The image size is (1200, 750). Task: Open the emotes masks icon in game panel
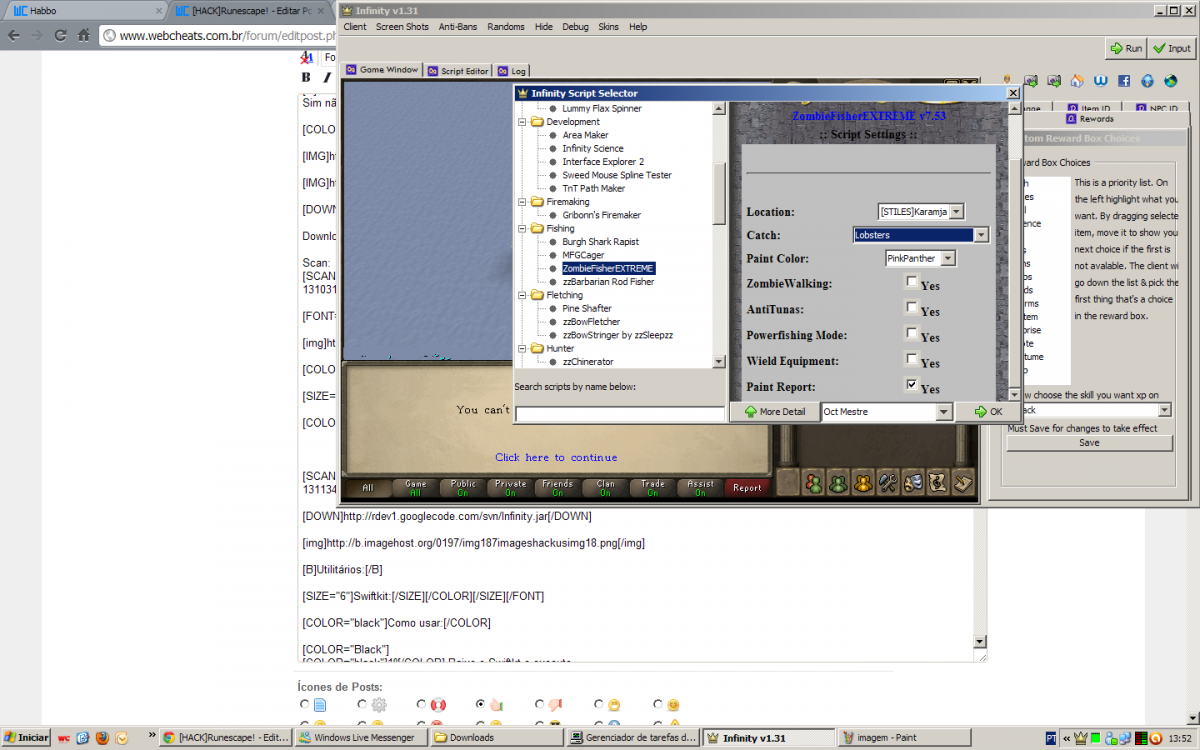click(913, 482)
